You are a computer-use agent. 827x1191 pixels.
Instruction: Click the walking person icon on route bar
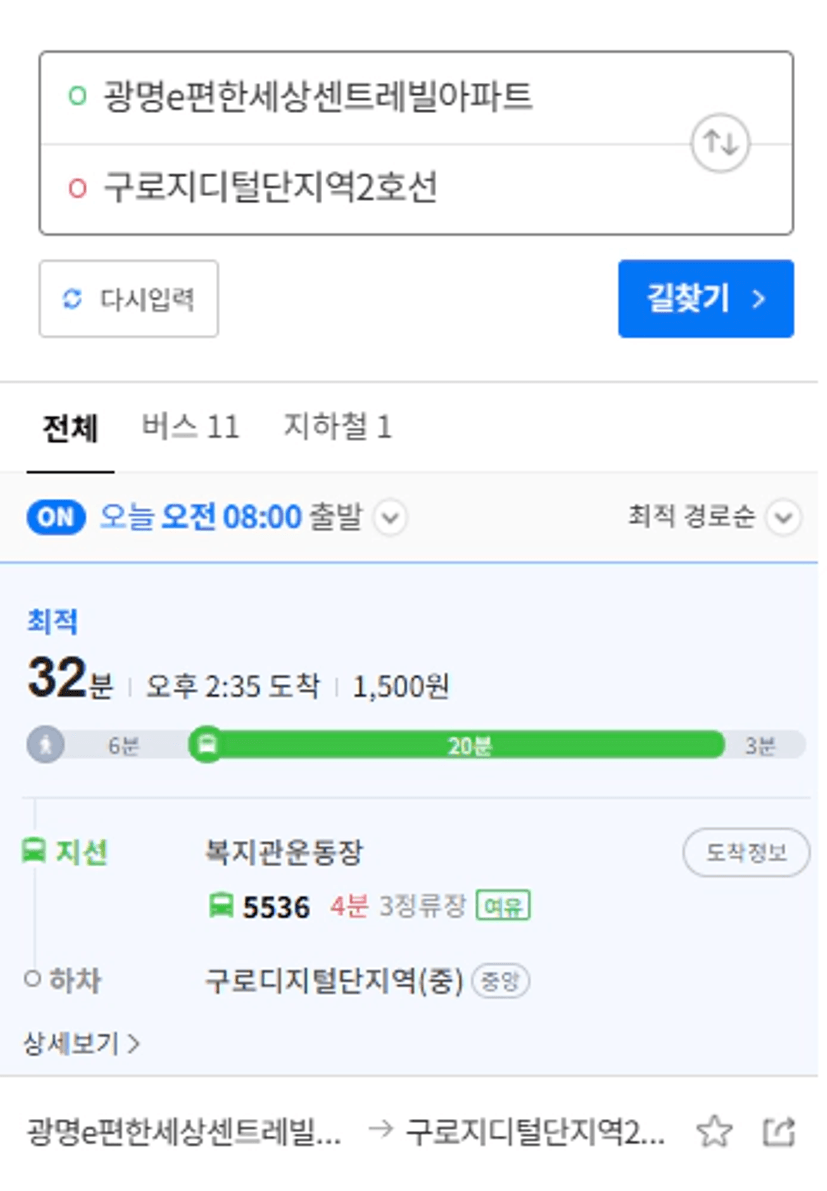[46, 744]
